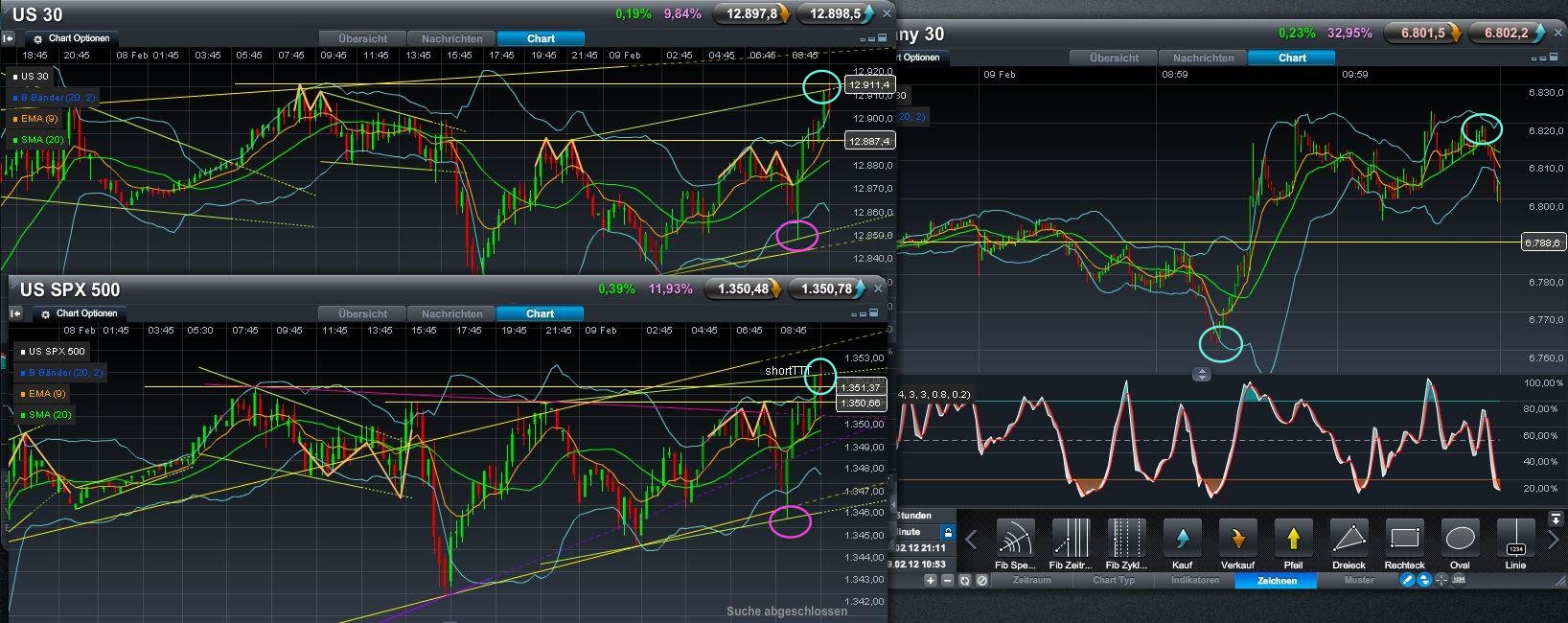Open Übersicht tab in Germany 30 window
Screen dimensions: 1568x623
tap(1115, 58)
